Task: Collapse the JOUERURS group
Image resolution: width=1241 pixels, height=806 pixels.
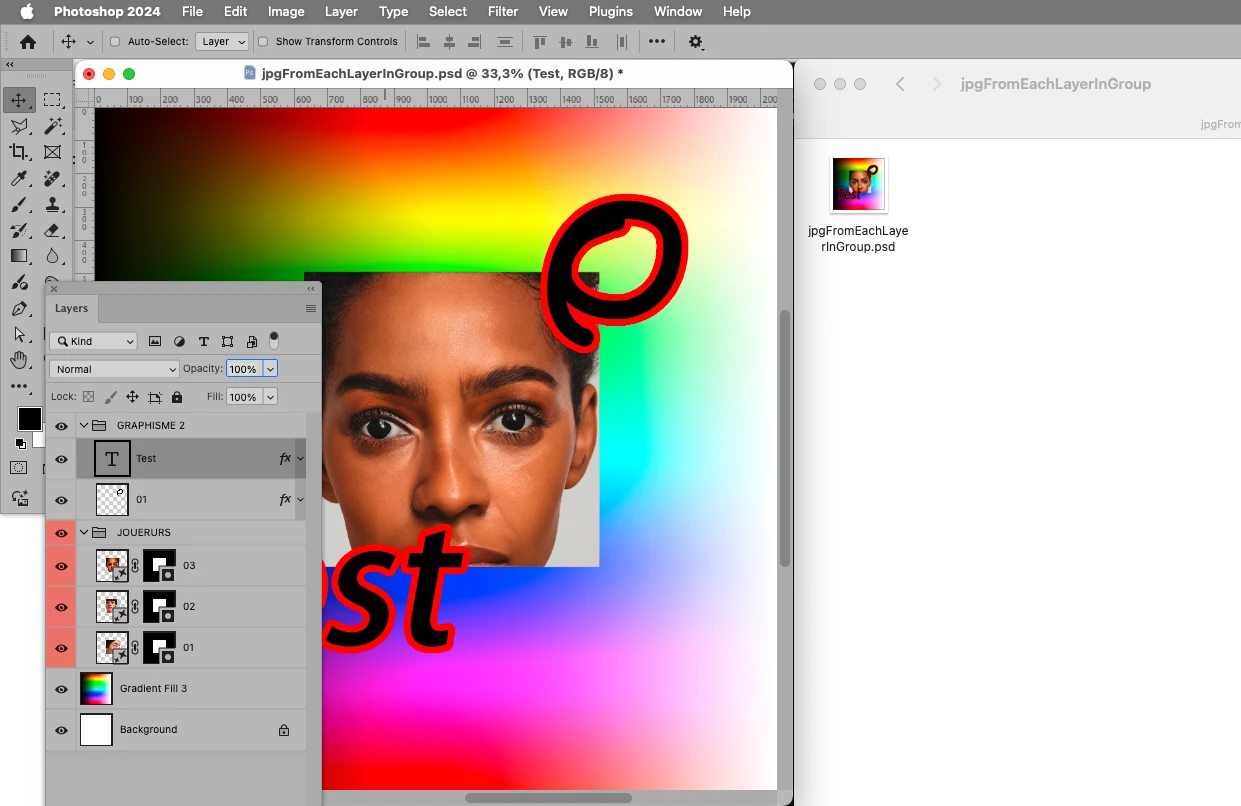Action: [x=84, y=533]
